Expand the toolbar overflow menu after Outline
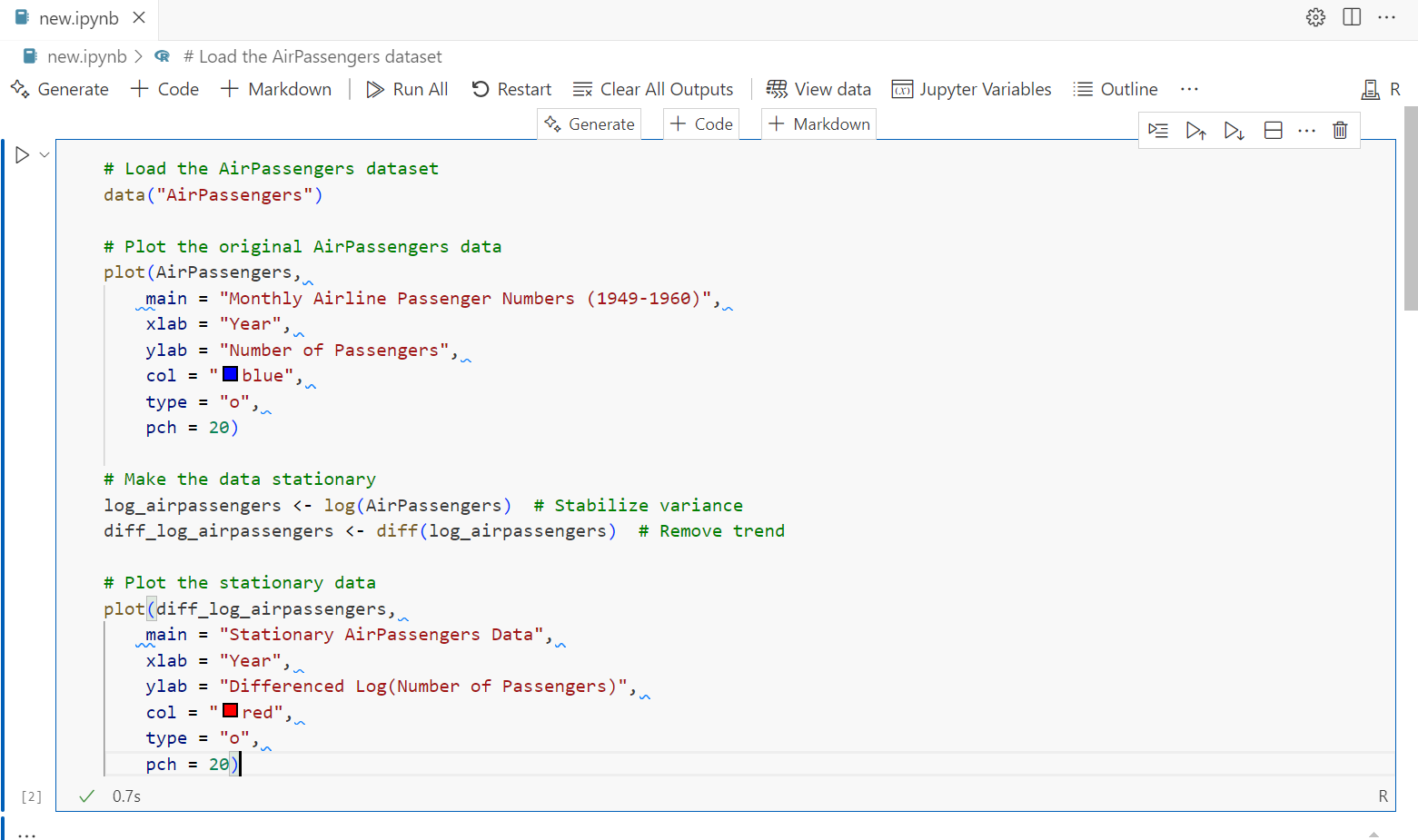The image size is (1418, 840). [x=1189, y=89]
